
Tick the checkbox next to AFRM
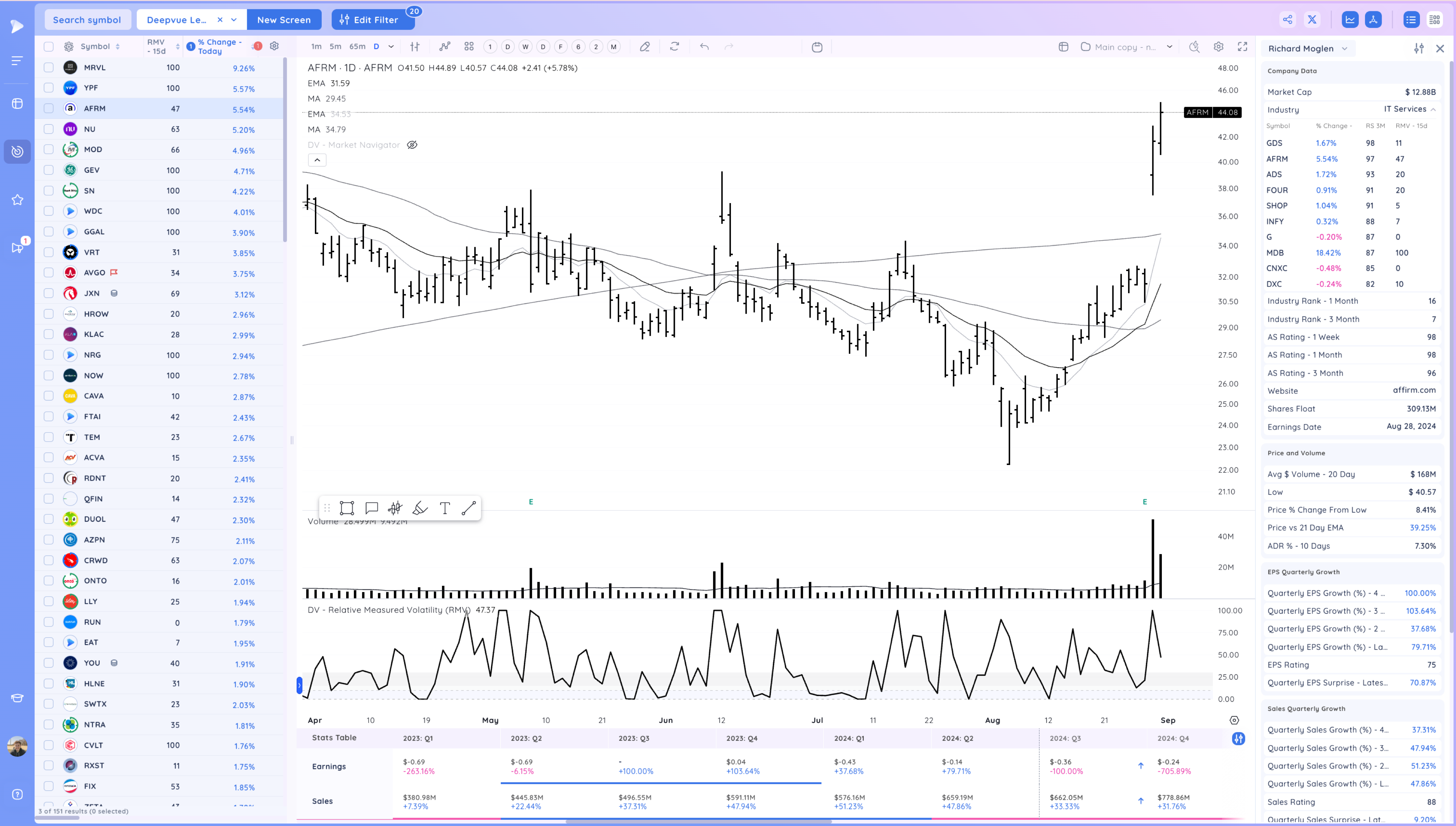(49, 108)
